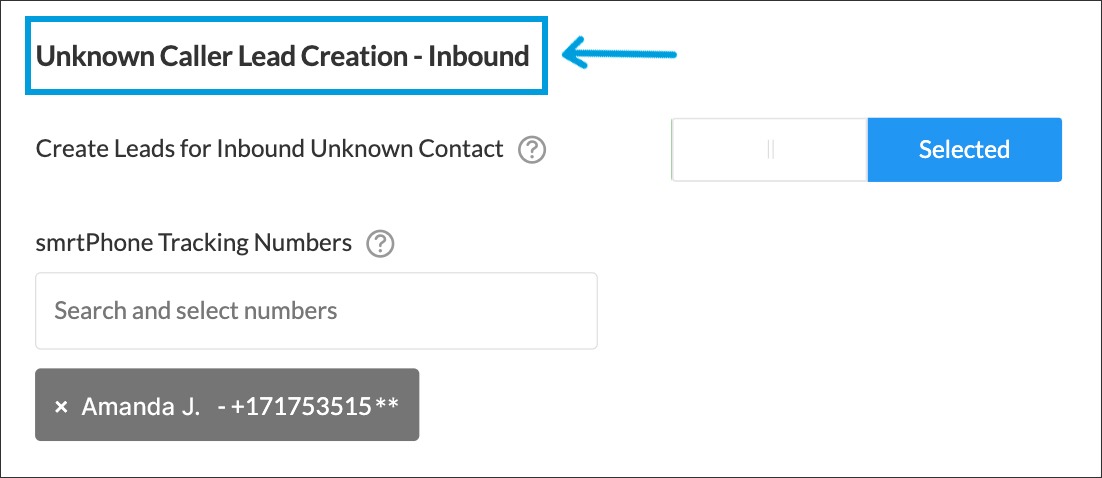
Task: Click the grip lines on the toggle switch
Action: point(770,150)
